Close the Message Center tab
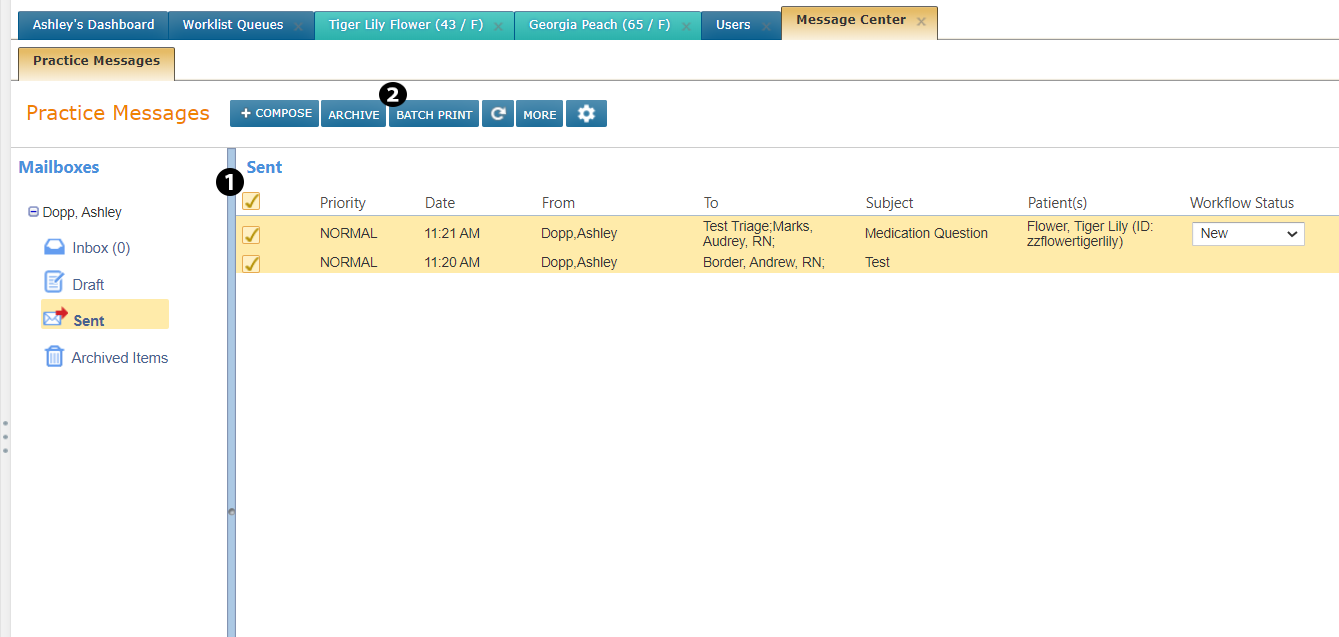This screenshot has width=1339, height=637. 921,21
